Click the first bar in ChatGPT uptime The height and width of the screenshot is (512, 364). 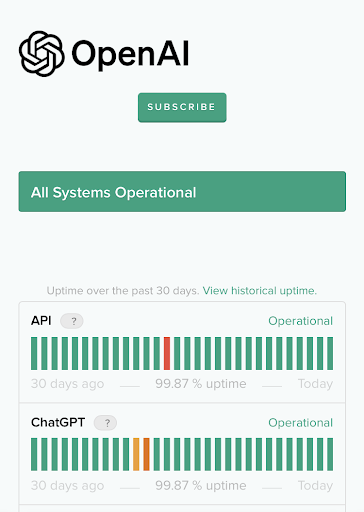[x=34, y=454]
